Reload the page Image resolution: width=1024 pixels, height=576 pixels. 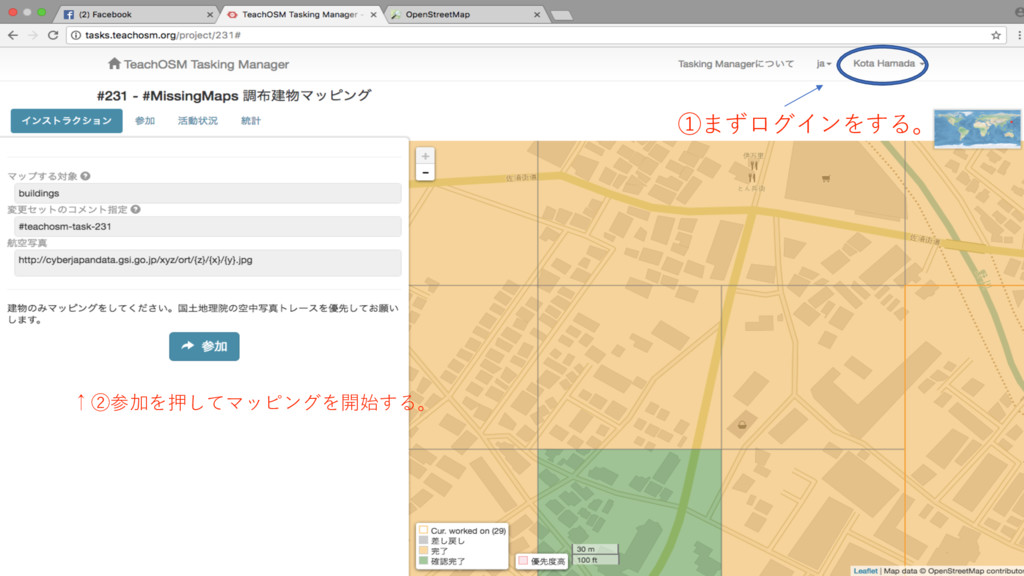53,35
